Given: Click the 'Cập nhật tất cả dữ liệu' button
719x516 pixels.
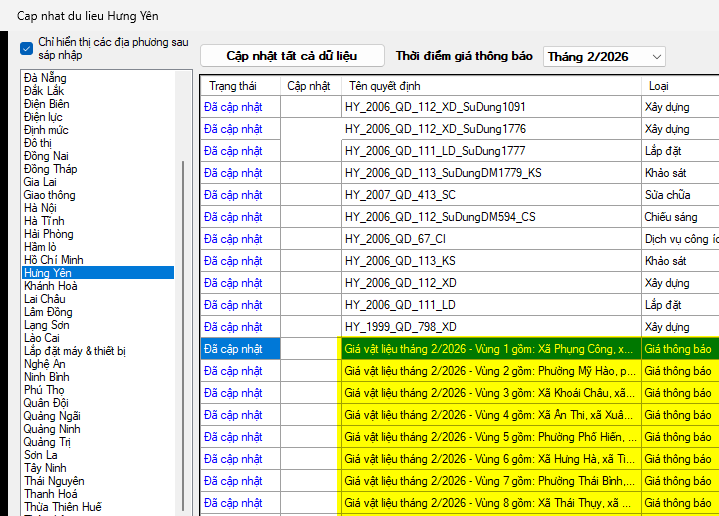Looking at the screenshot, I should pyautogui.click(x=291, y=56).
